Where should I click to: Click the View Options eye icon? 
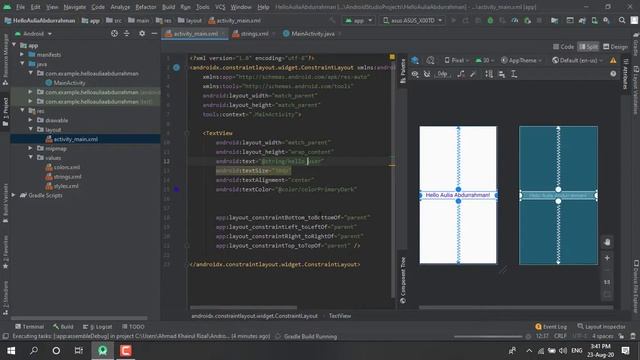click(415, 74)
